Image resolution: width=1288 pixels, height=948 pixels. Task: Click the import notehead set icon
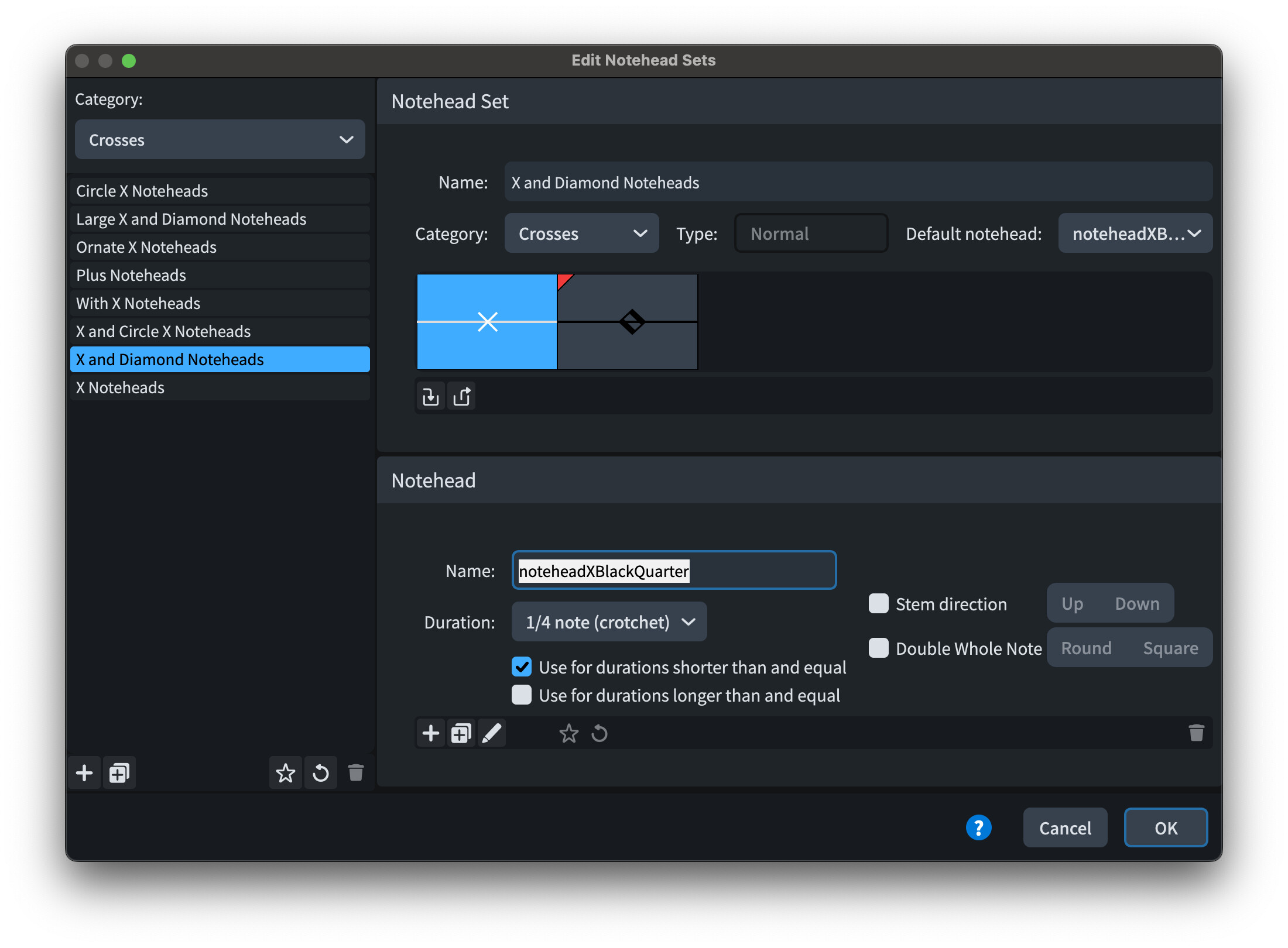pyautogui.click(x=430, y=397)
